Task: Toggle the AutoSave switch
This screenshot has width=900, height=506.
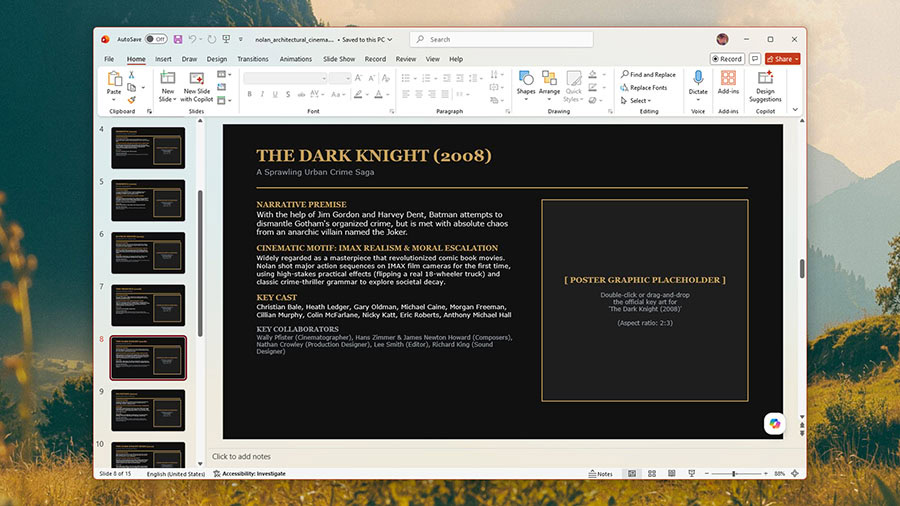Action: point(156,39)
